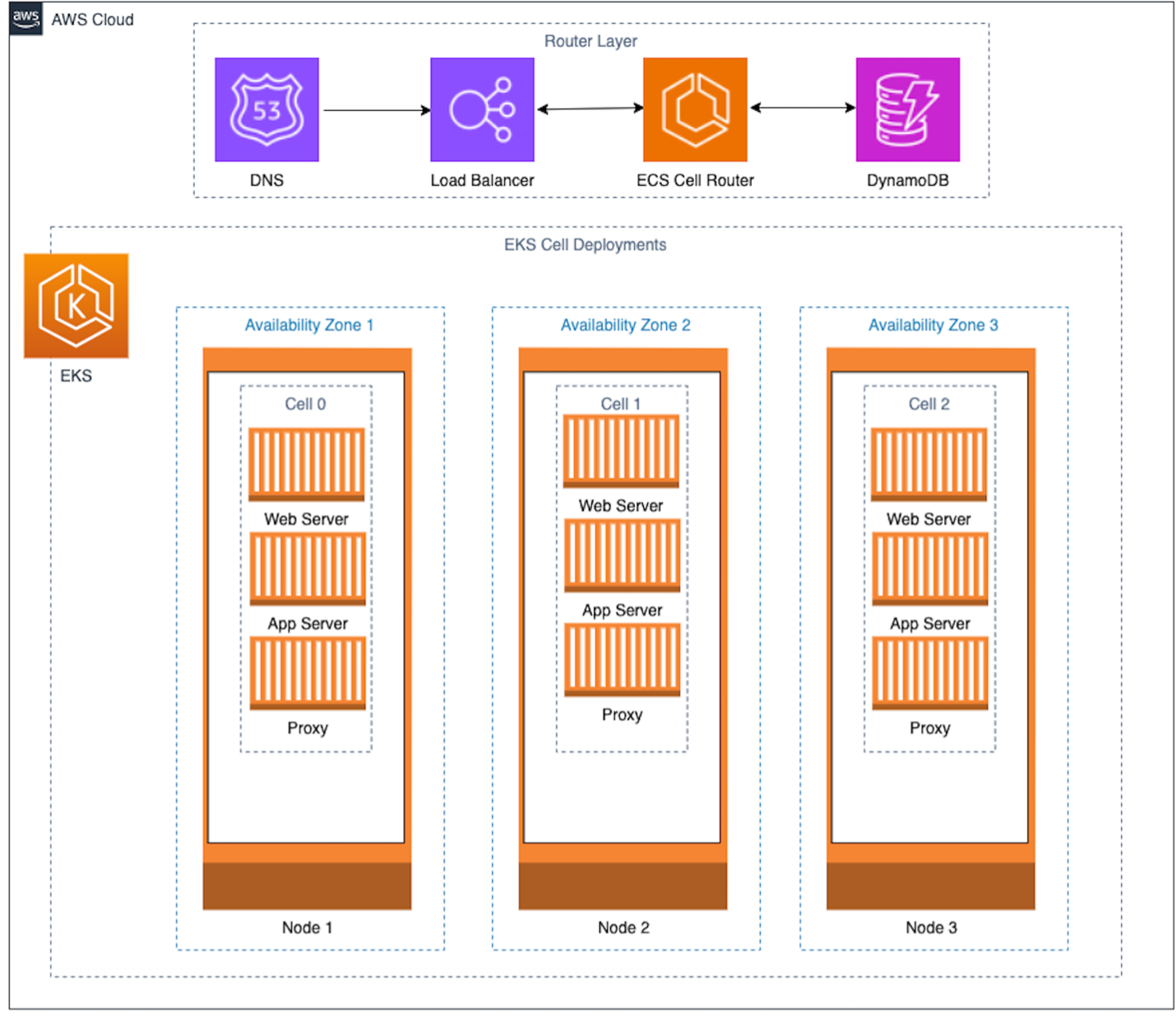Click the AWS logo icon
The image size is (1176, 1020).
coord(25,18)
